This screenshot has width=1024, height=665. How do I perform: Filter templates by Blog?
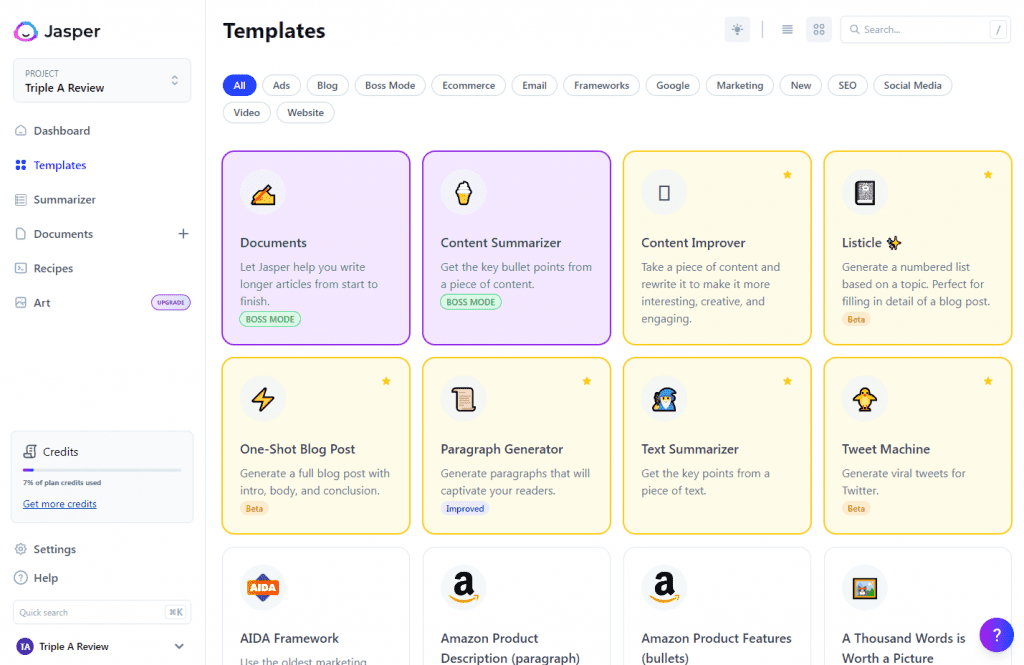coord(327,86)
